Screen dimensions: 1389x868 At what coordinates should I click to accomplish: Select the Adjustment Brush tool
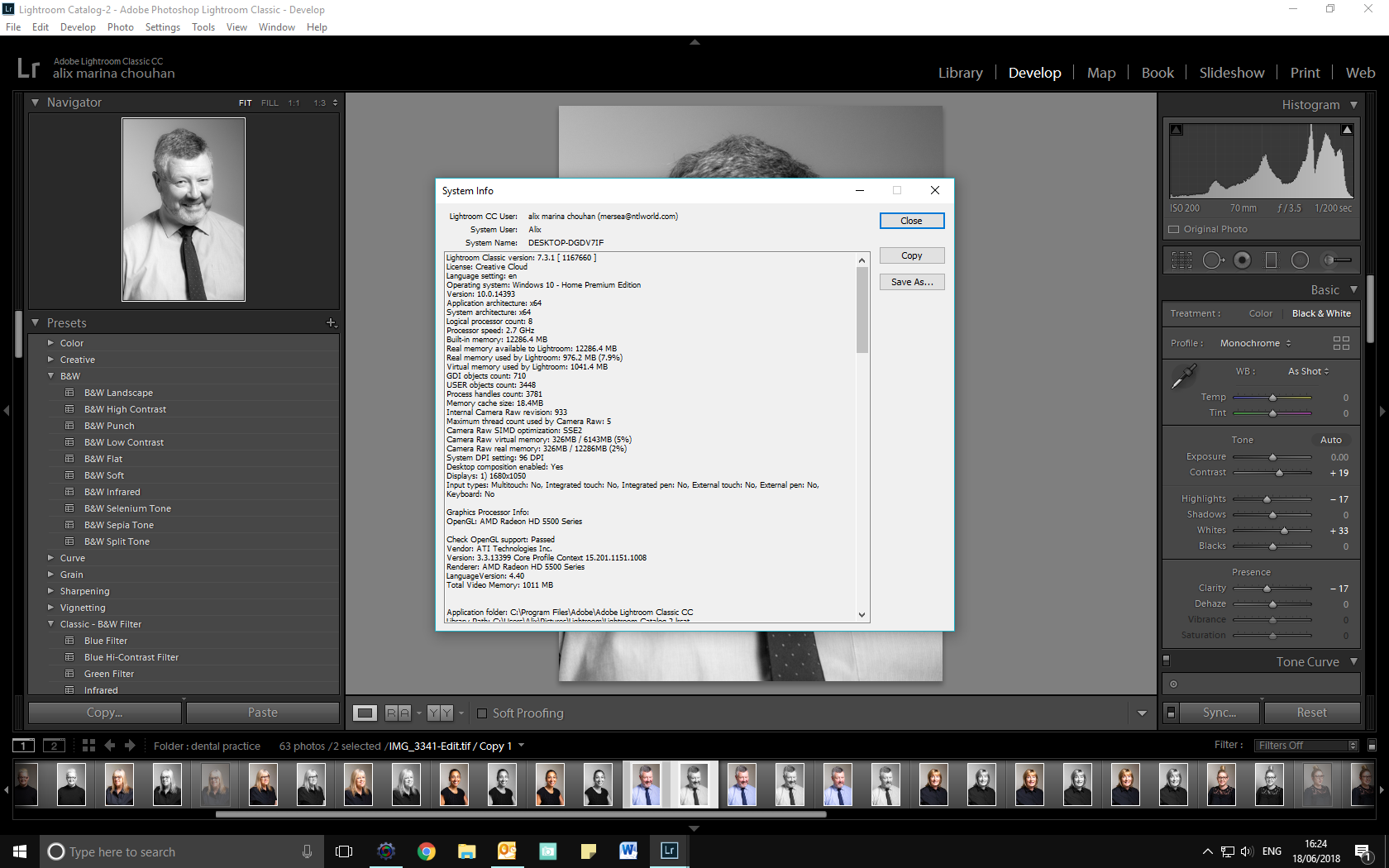click(1336, 260)
